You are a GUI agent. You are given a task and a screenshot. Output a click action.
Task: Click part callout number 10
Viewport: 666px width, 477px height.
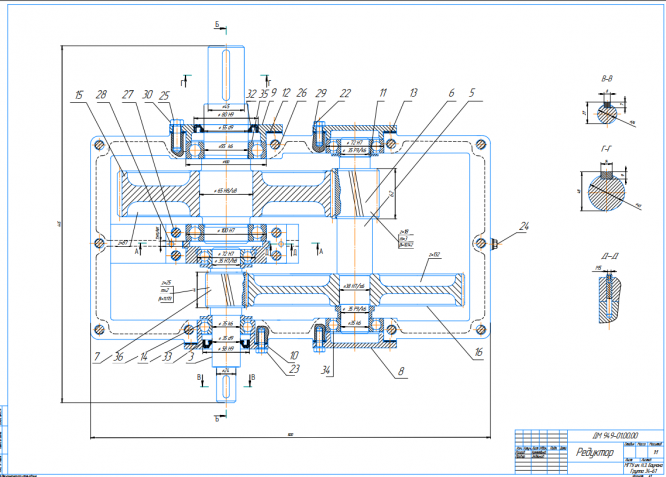click(294, 355)
